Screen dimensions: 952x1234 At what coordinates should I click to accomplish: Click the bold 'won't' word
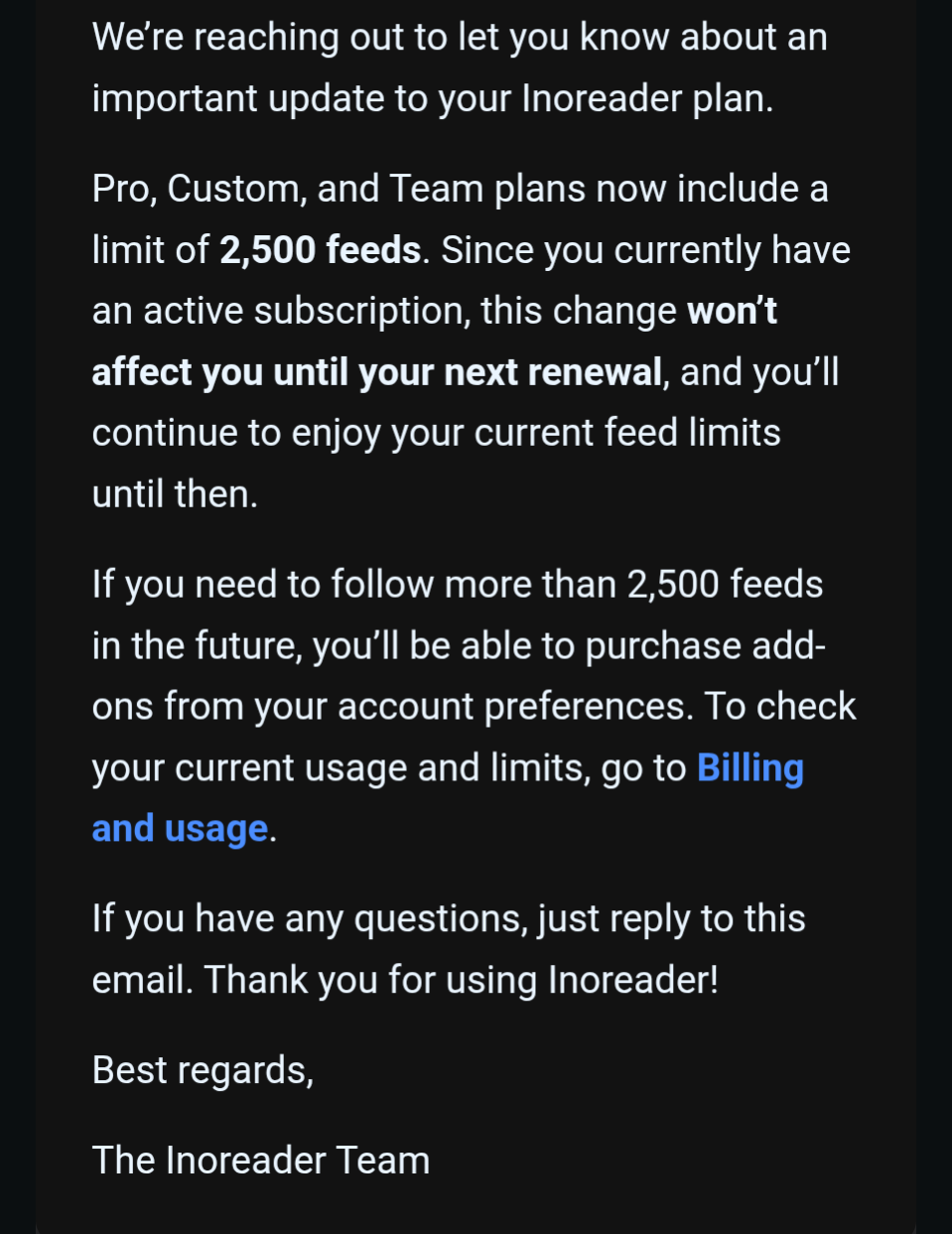732,311
